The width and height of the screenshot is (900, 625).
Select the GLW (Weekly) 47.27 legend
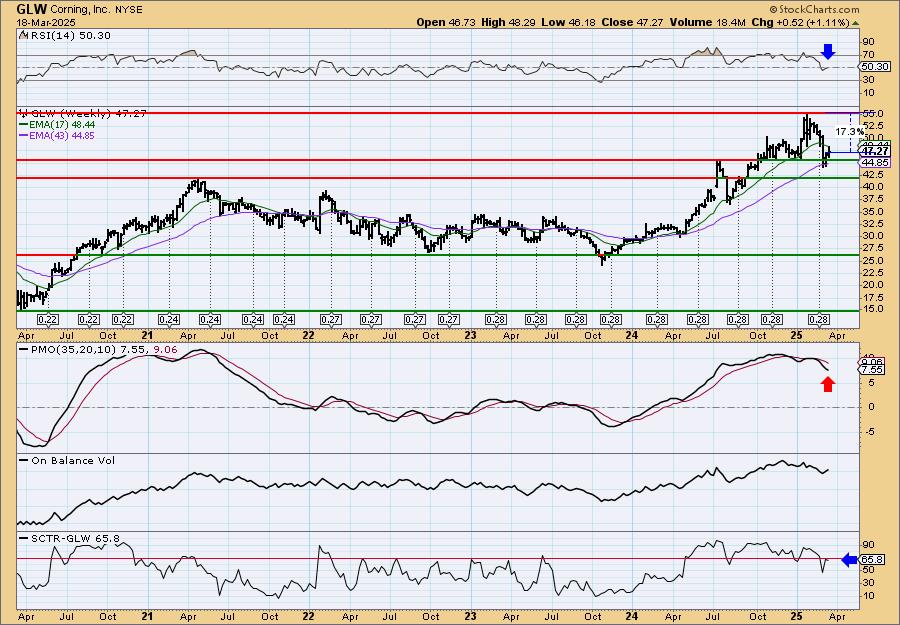82,114
